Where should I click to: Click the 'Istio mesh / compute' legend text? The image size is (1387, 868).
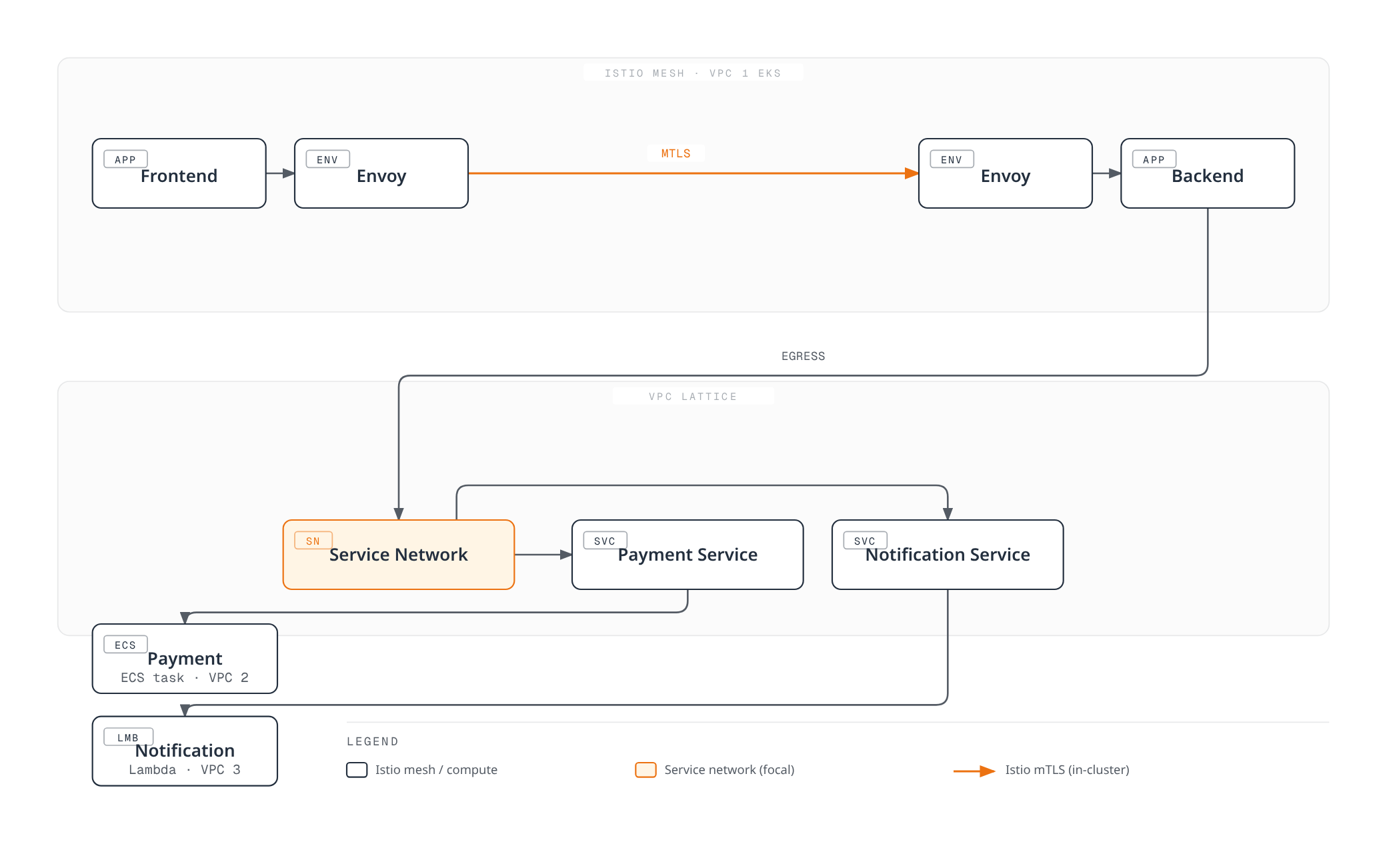point(436,769)
